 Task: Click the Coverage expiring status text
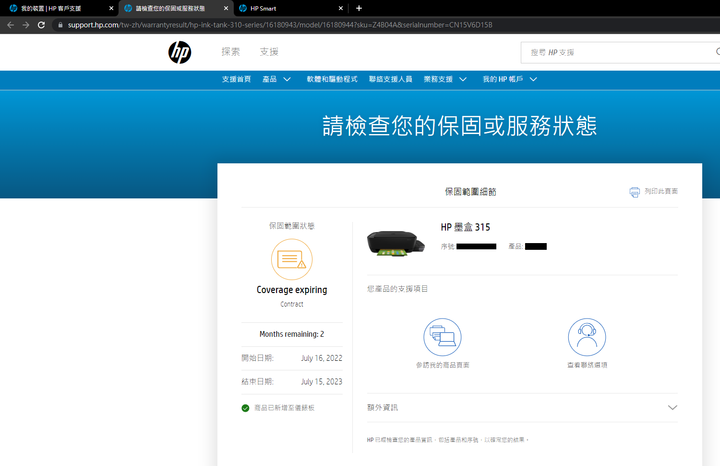[292, 290]
